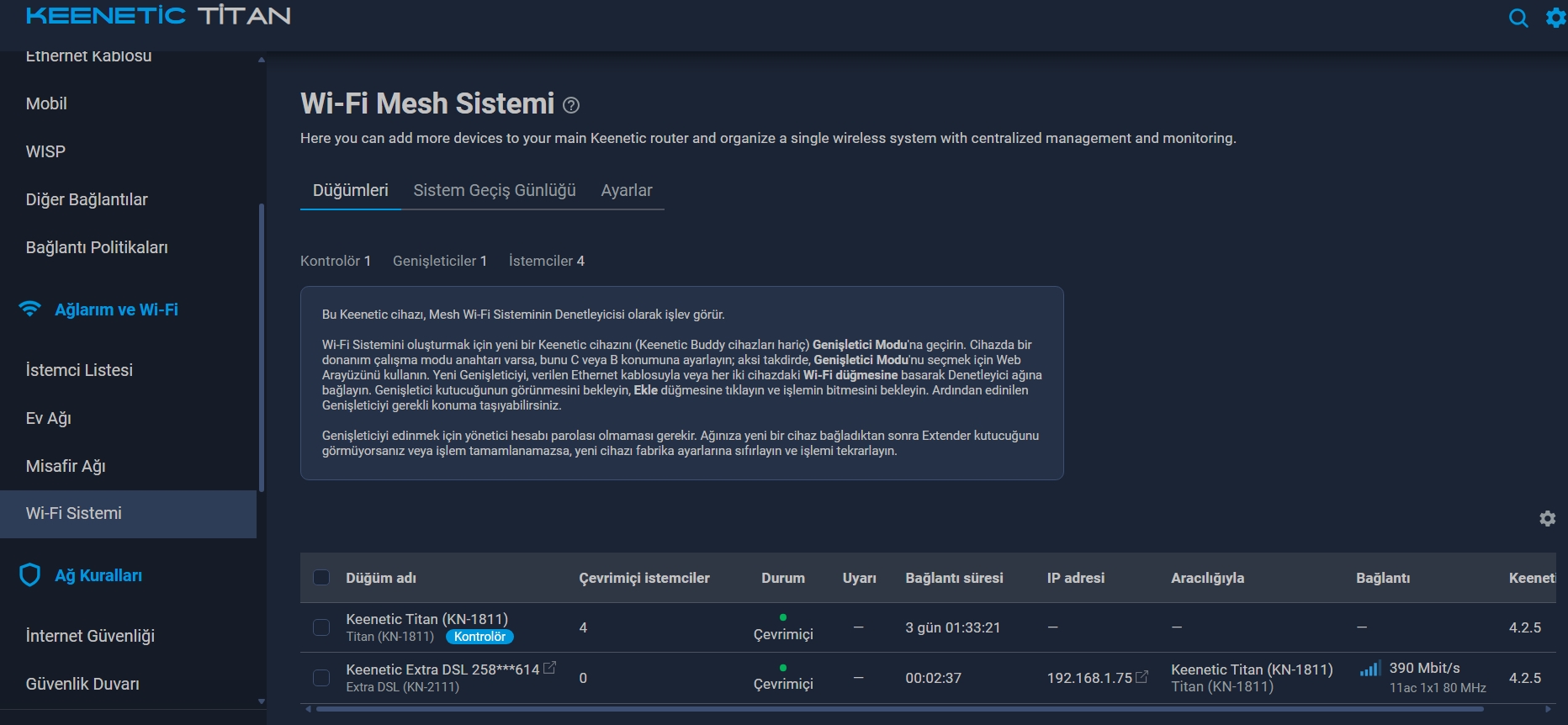The width and height of the screenshot is (1568, 725).
Task: Click Keenetic Titan (KN-1811) in Aracılığıyla column
Action: pyautogui.click(x=1252, y=669)
